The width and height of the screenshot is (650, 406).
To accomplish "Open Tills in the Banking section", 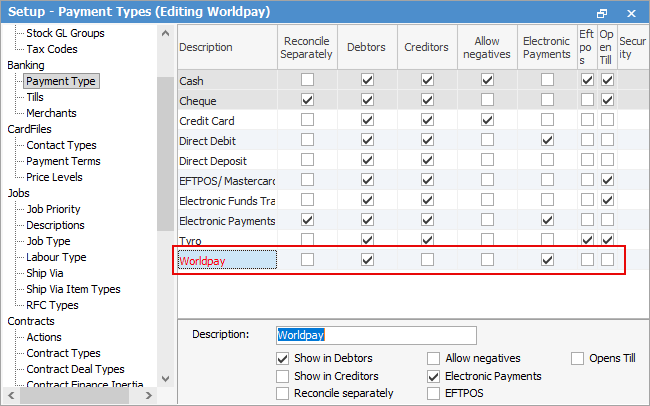I will click(35, 97).
